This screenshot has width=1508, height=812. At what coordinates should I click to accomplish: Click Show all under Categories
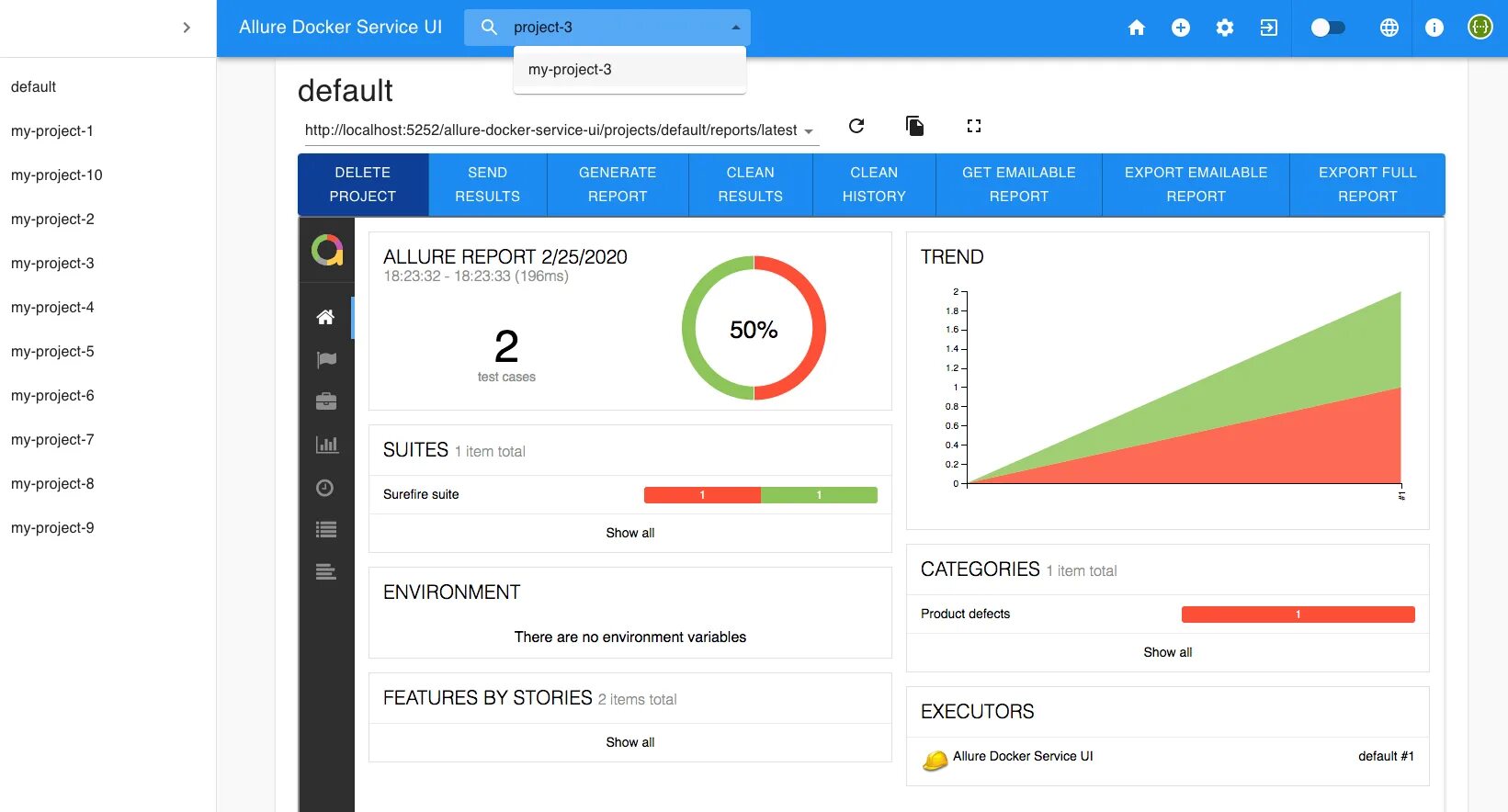point(1168,652)
